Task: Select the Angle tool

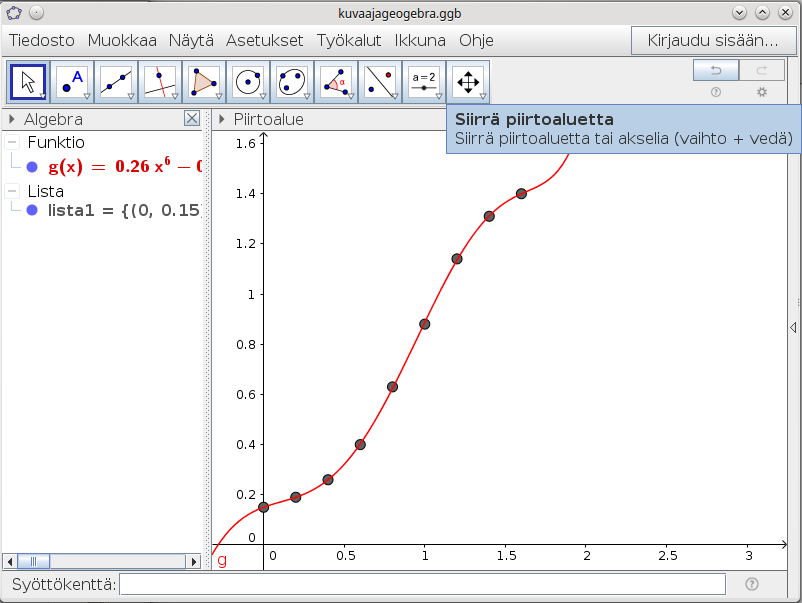Action: [x=336, y=82]
